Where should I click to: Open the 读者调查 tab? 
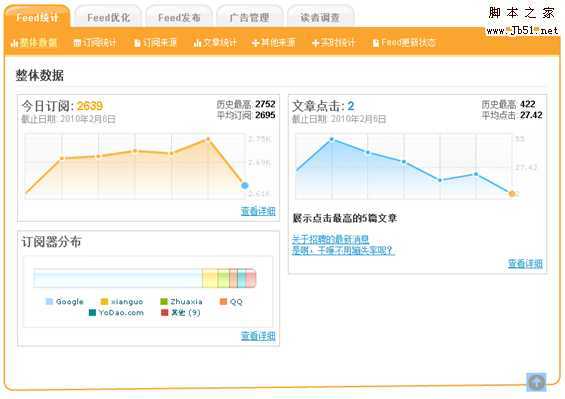click(x=320, y=17)
